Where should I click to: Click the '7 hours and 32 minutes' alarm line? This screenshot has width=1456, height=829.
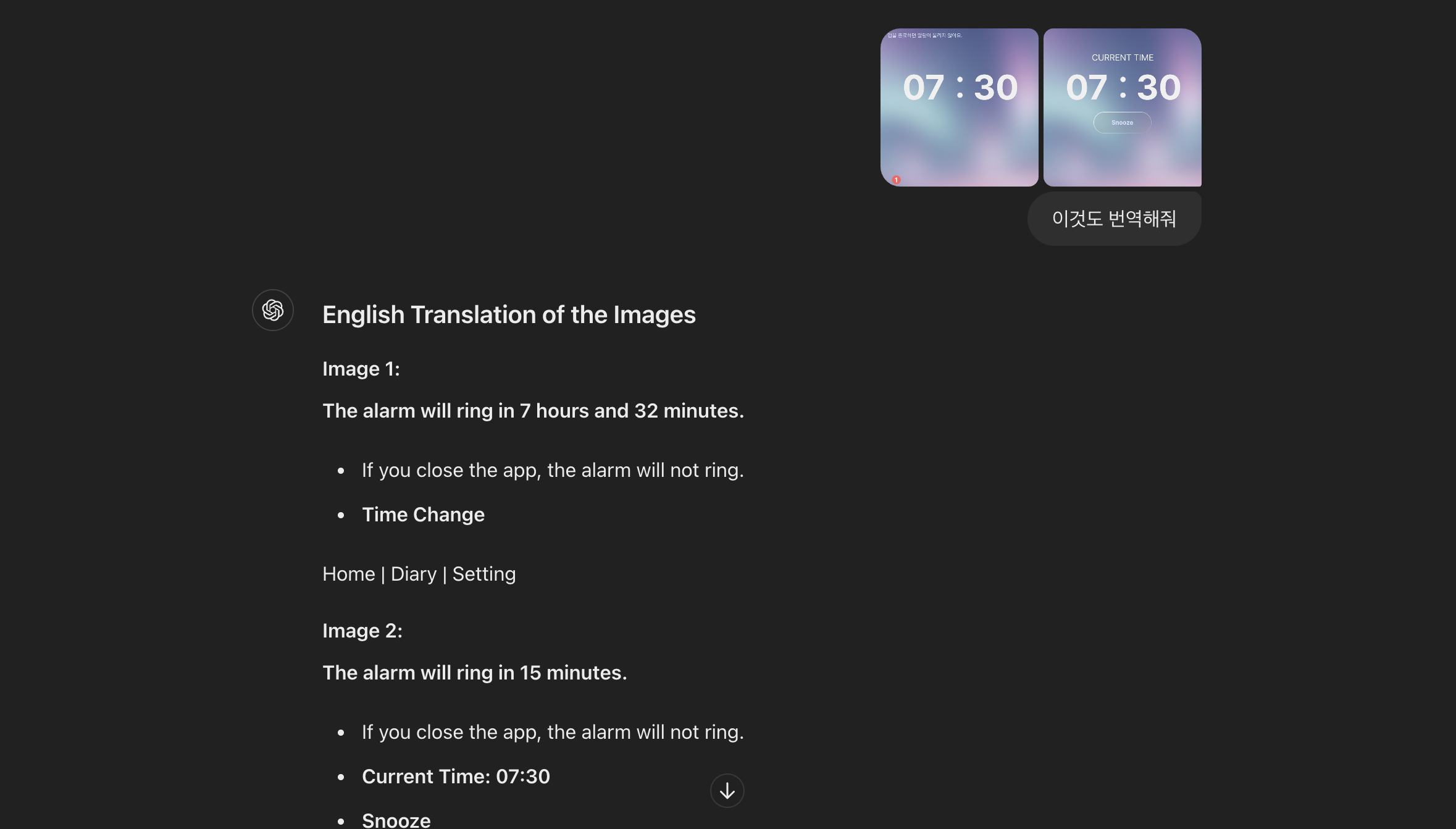click(533, 411)
